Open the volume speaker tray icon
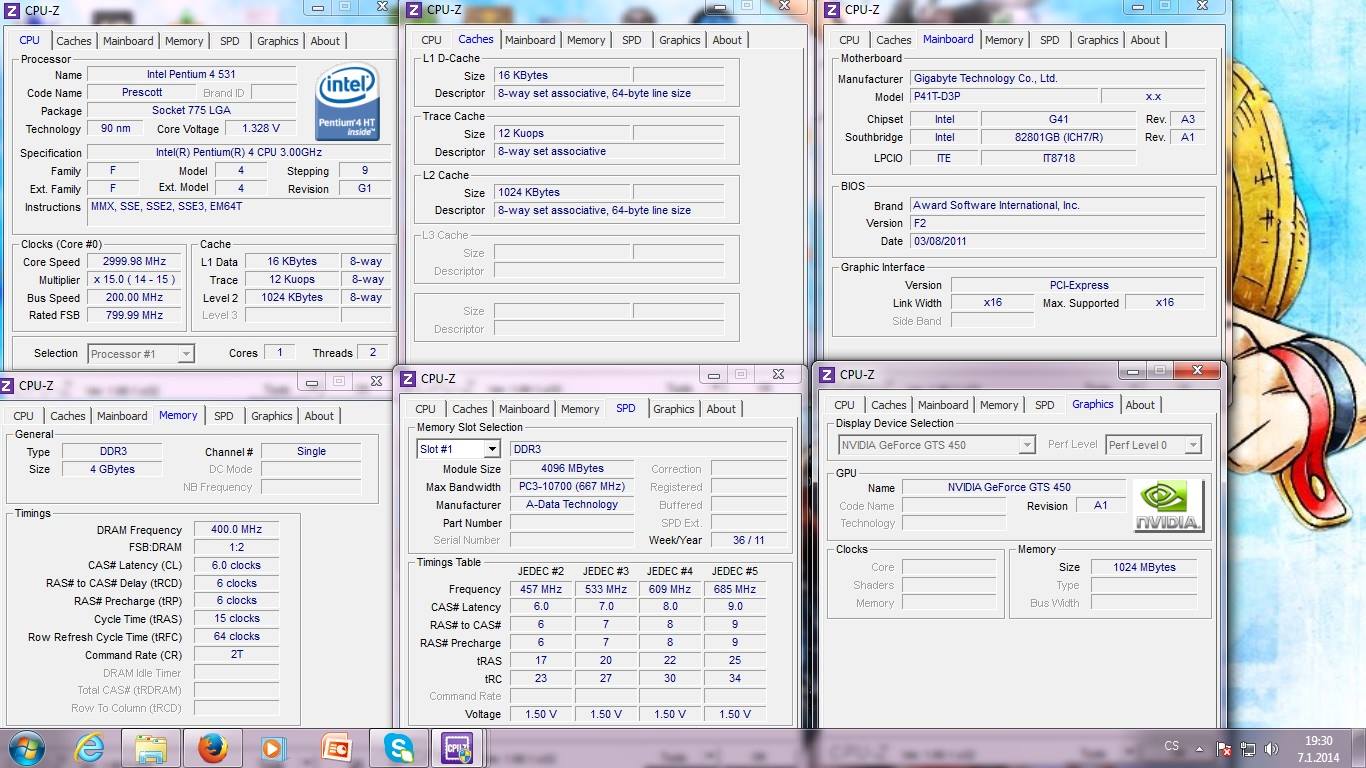The height and width of the screenshot is (768, 1366). click(x=1271, y=749)
